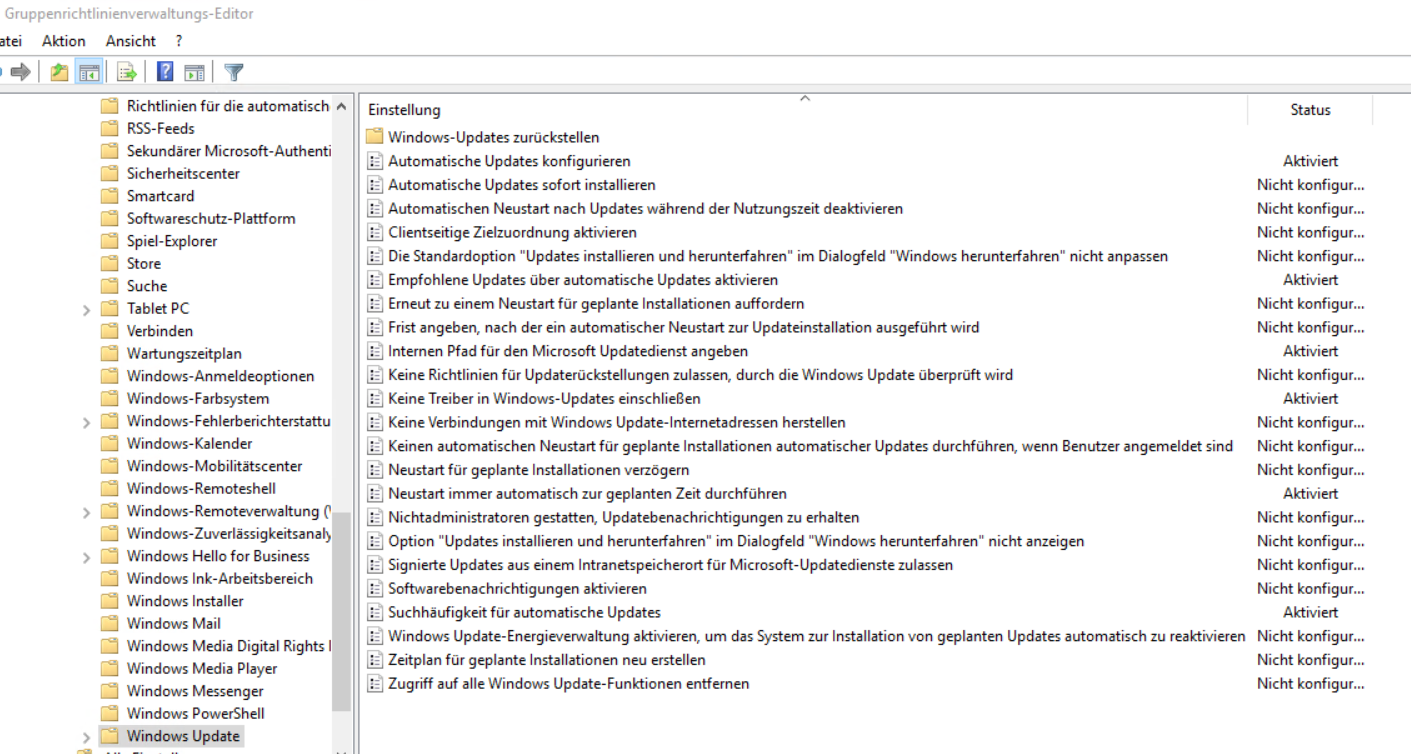The width and height of the screenshot is (1411, 754).
Task: Click Aktiviert status of Automatische Updates konfigurieren
Action: pos(1310,161)
